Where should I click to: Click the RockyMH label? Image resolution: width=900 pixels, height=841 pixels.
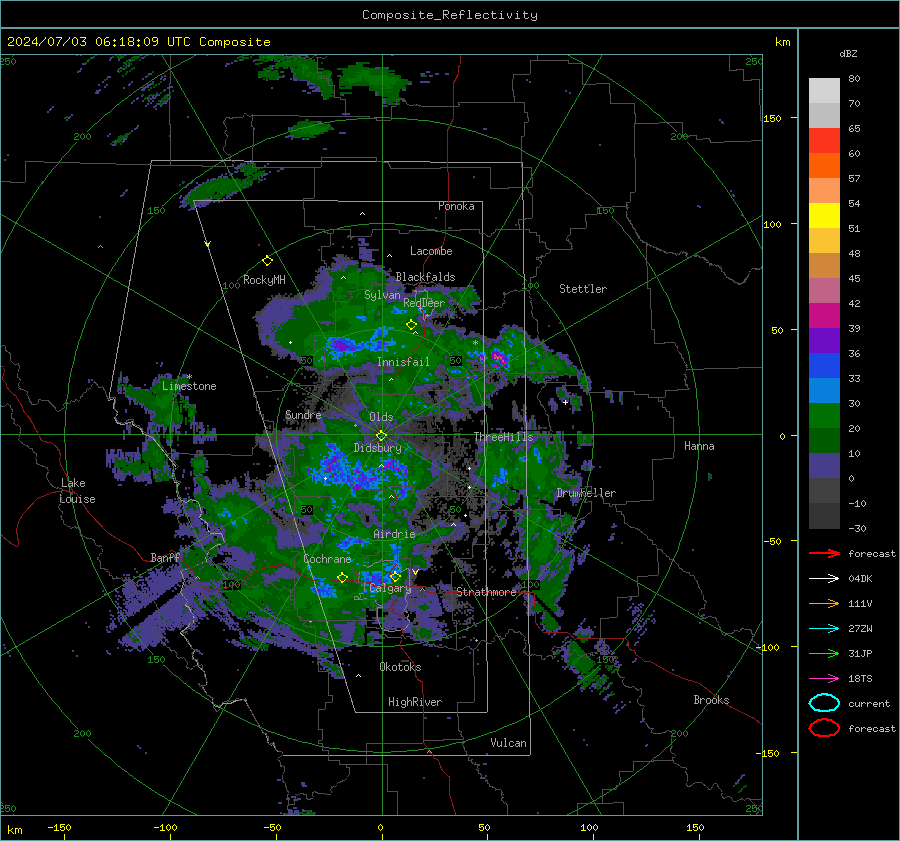pos(264,280)
